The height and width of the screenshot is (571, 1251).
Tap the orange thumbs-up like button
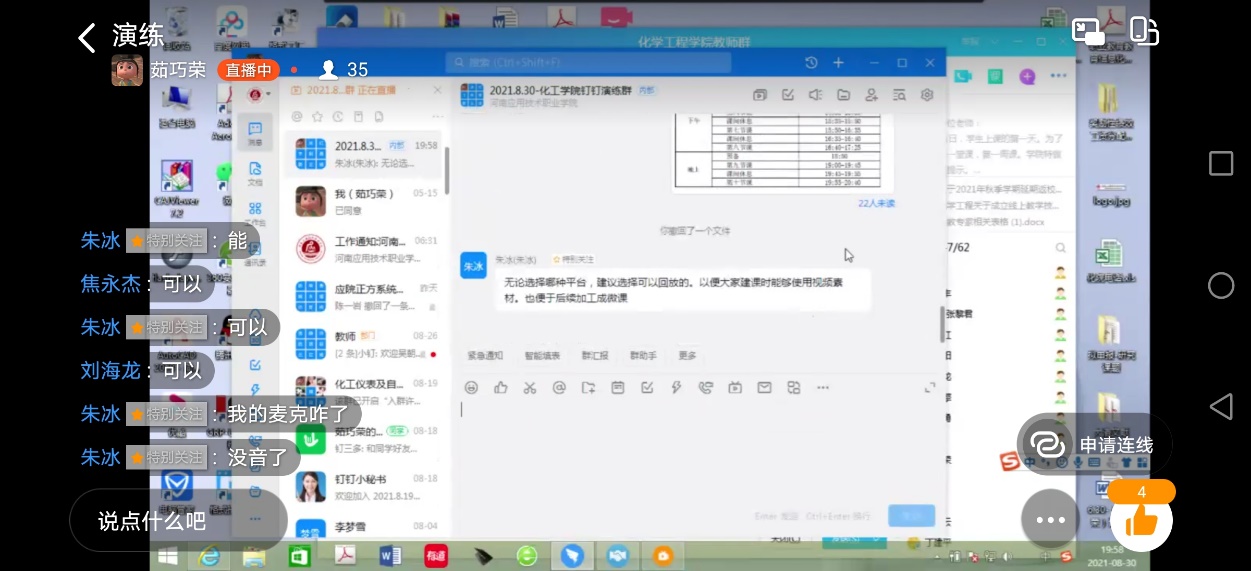(1141, 519)
